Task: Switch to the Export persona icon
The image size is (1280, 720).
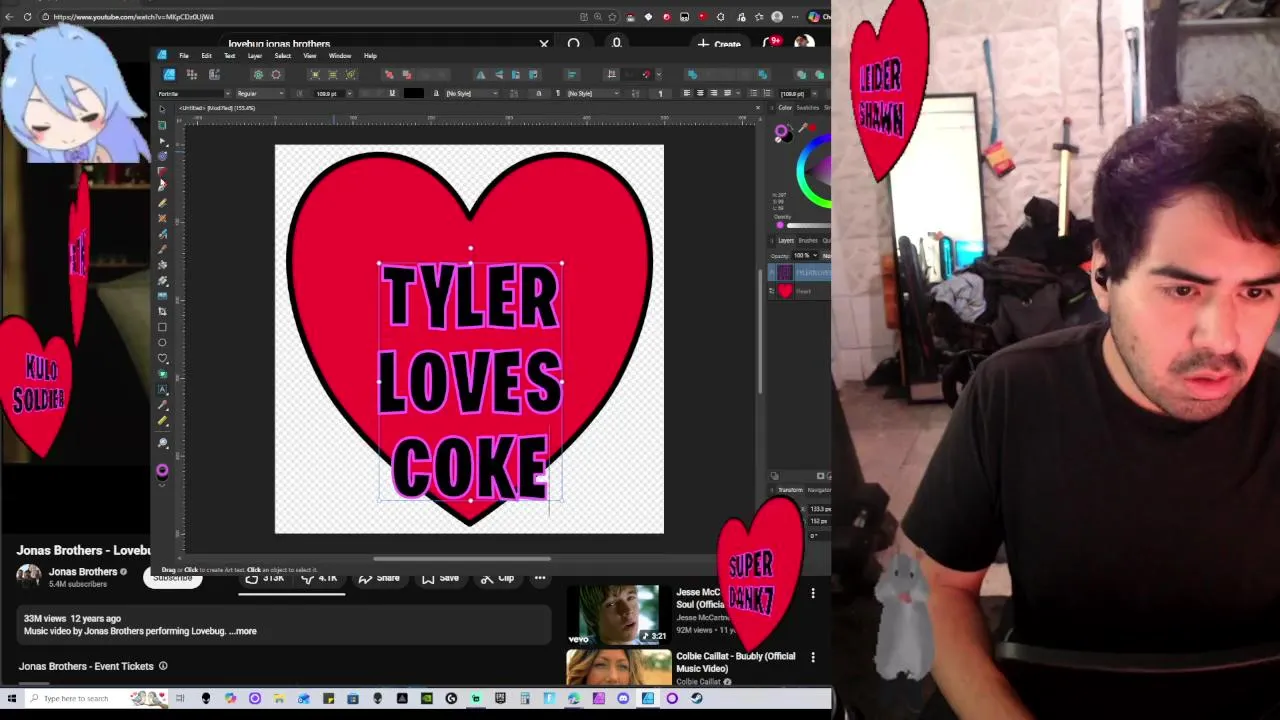Action: click(214, 75)
